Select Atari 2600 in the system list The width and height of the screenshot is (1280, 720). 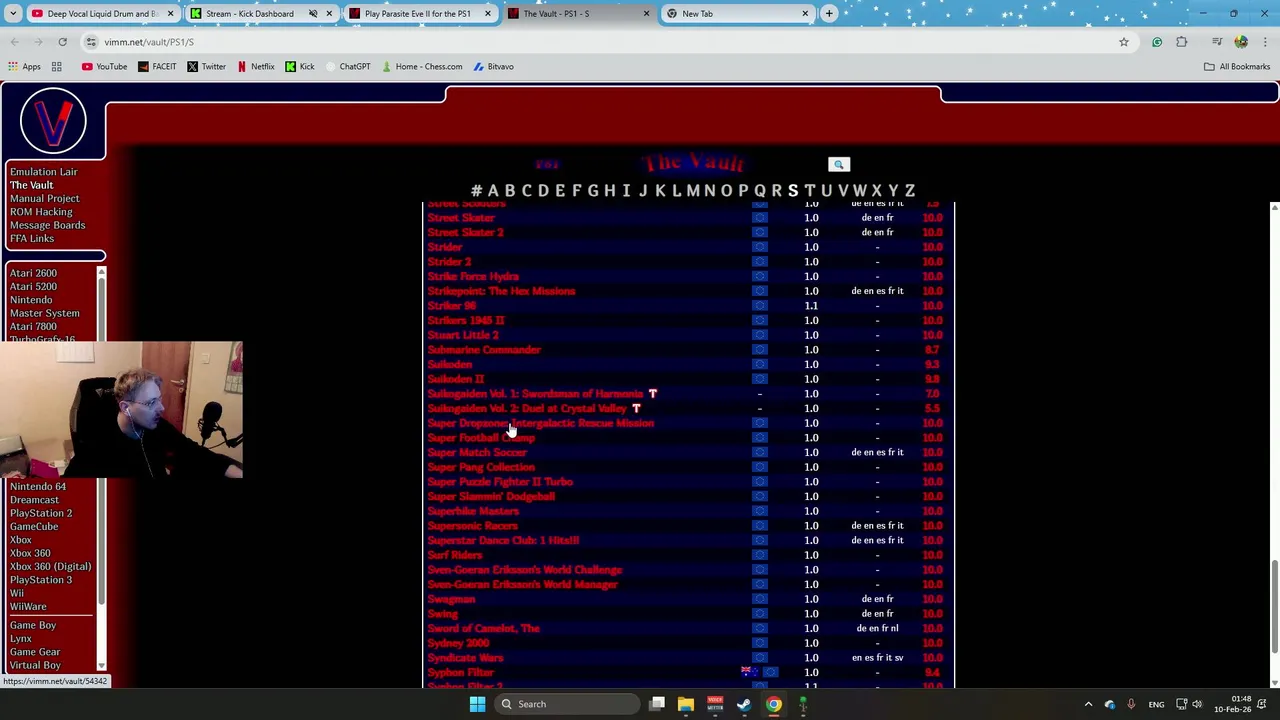click(x=33, y=273)
